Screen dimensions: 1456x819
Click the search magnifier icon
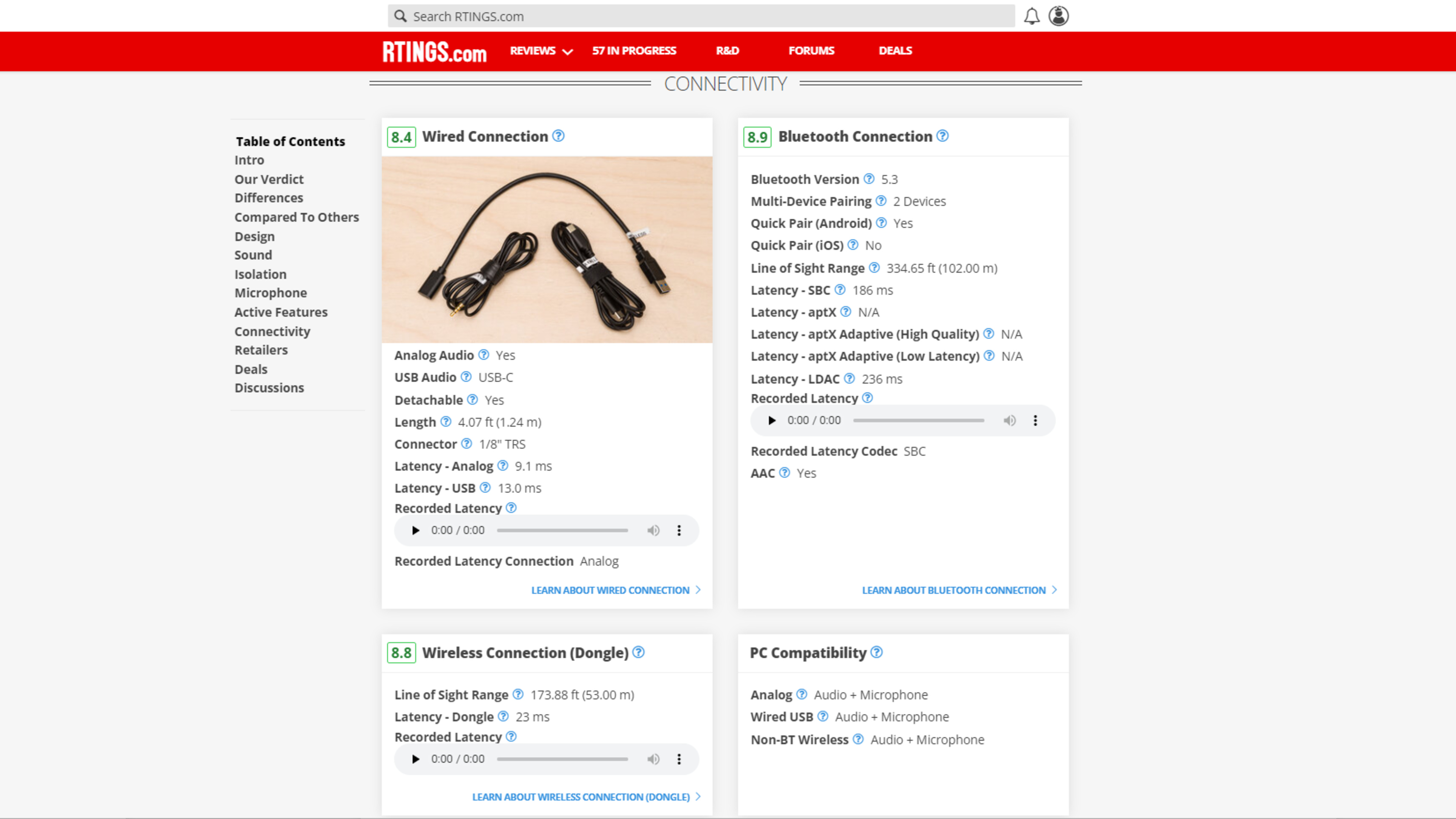[400, 16]
